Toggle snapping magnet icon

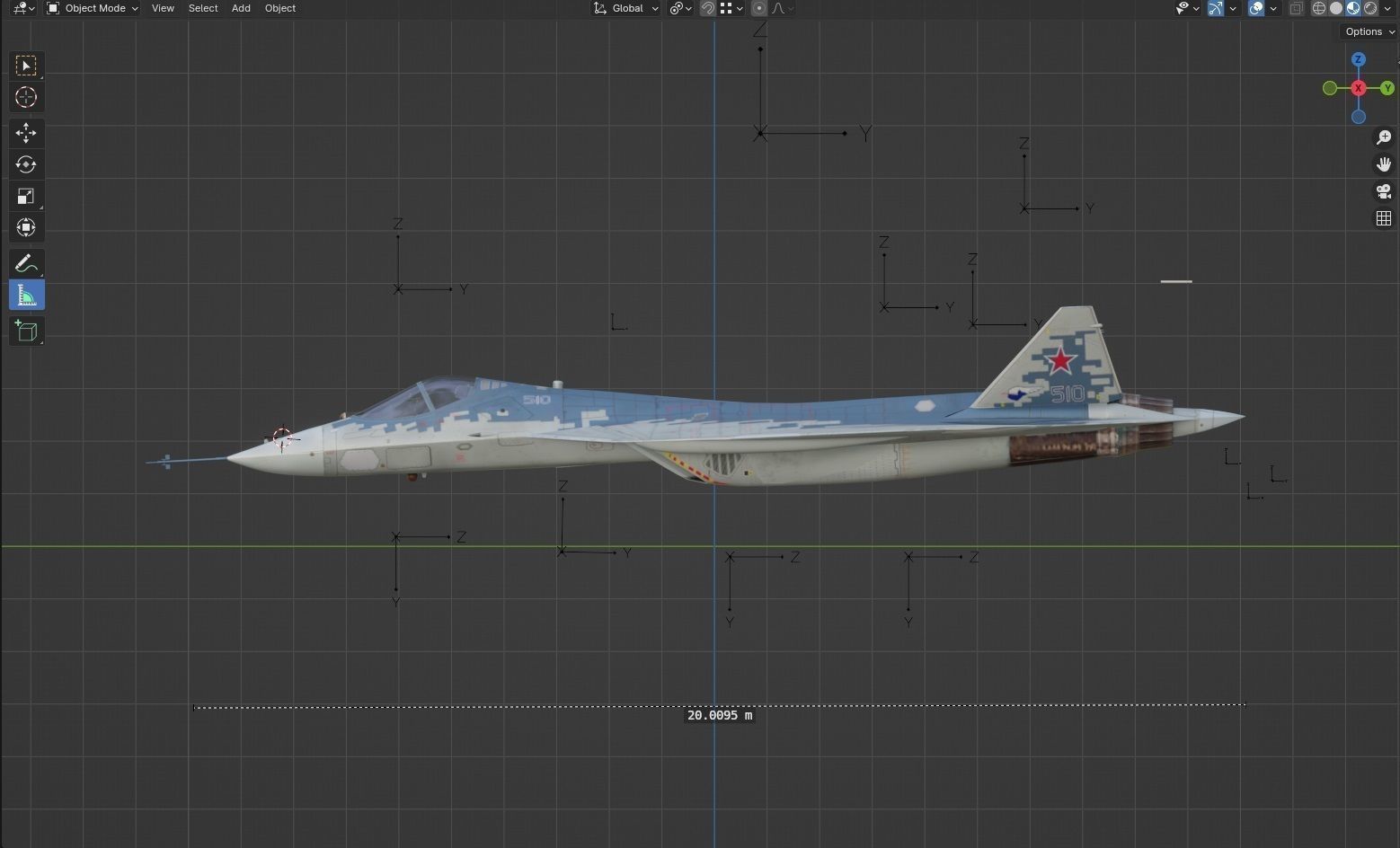click(708, 8)
